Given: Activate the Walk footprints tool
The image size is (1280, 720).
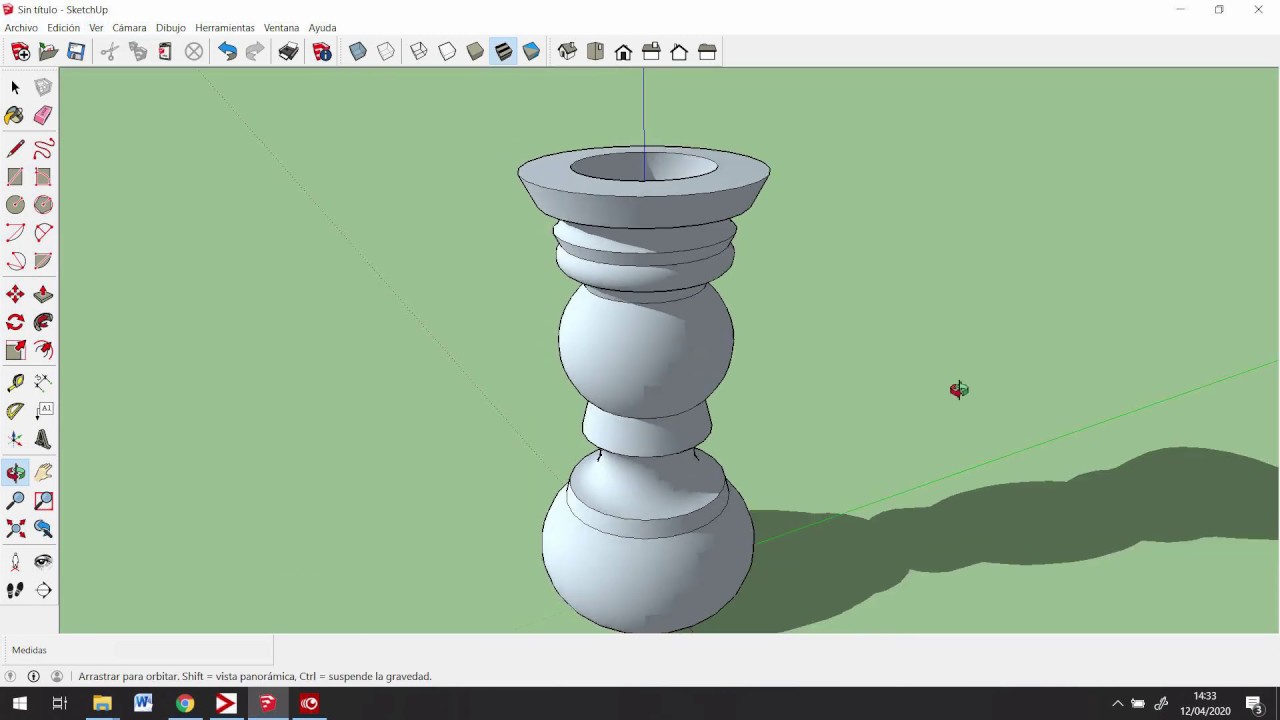Looking at the screenshot, I should pyautogui.click(x=15, y=590).
